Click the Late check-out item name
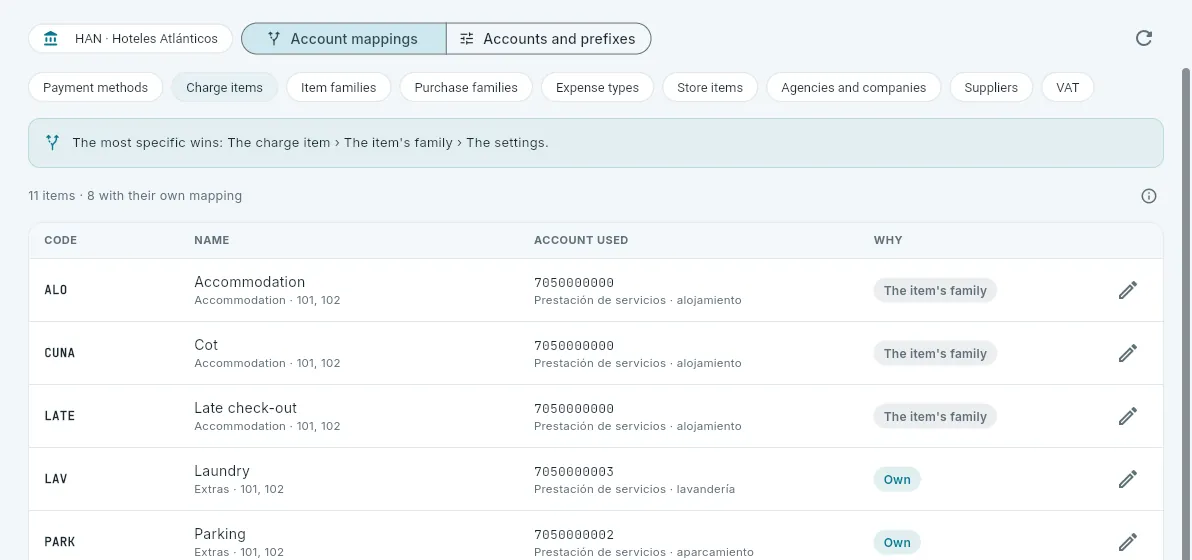1192x560 pixels. 246,408
